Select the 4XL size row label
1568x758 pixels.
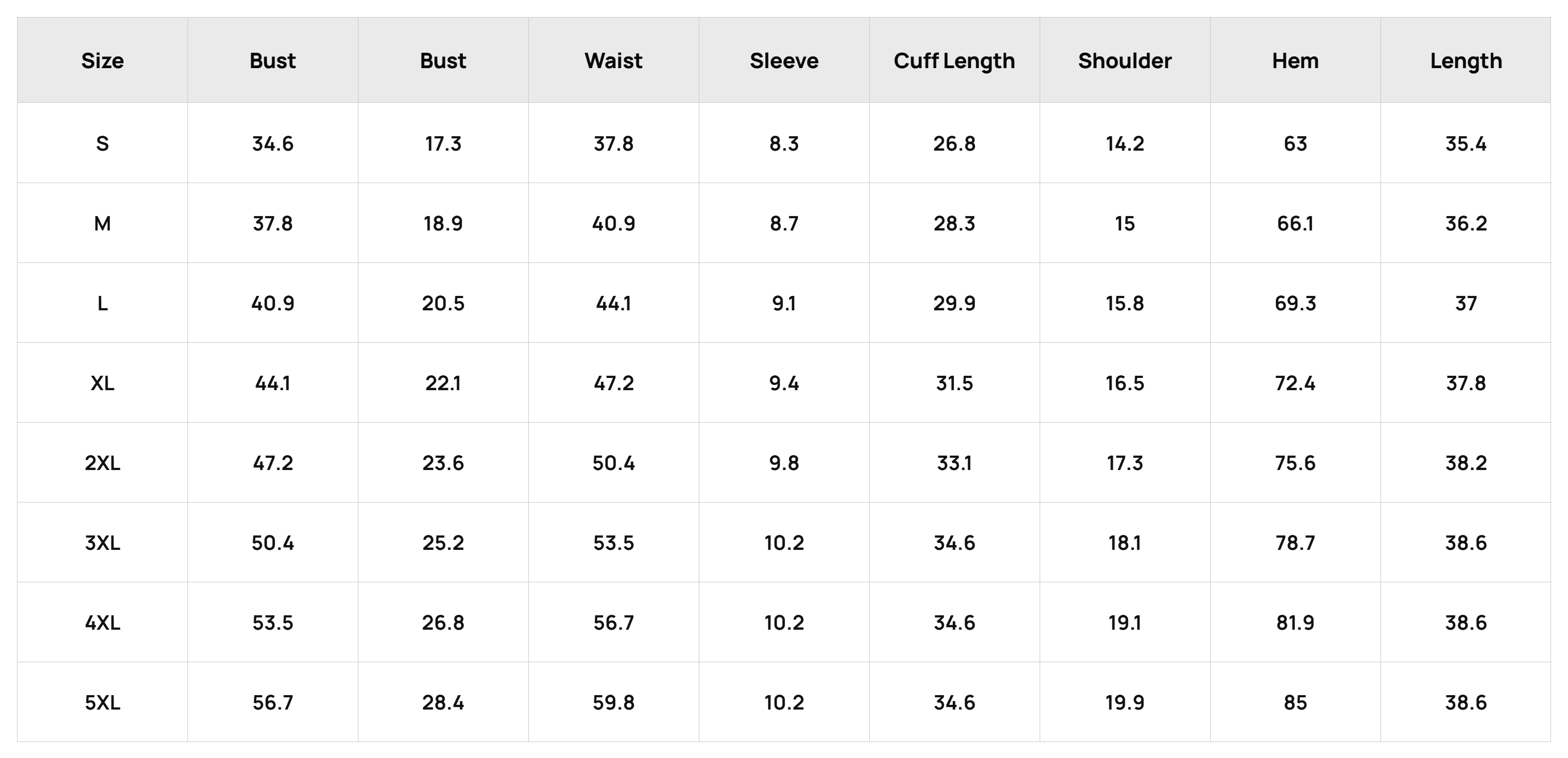102,622
